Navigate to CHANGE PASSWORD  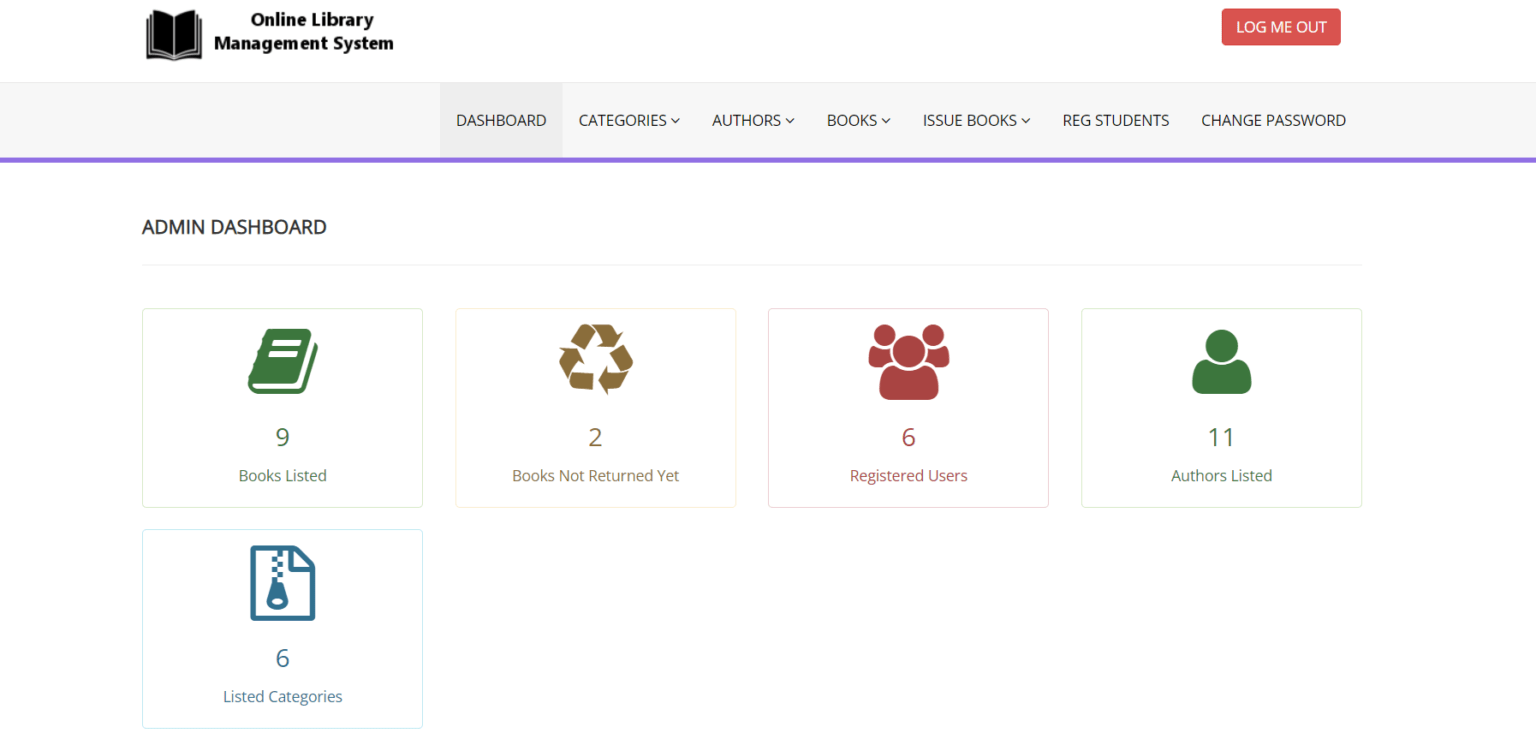[x=1273, y=120]
